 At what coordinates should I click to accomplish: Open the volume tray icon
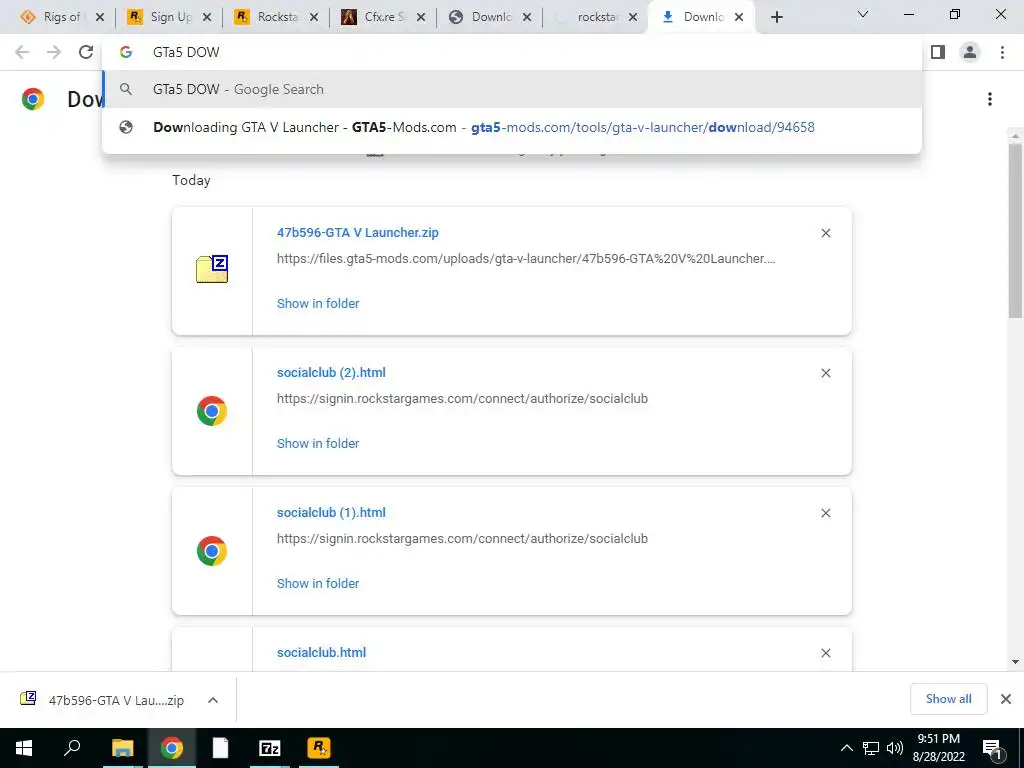tap(895, 748)
